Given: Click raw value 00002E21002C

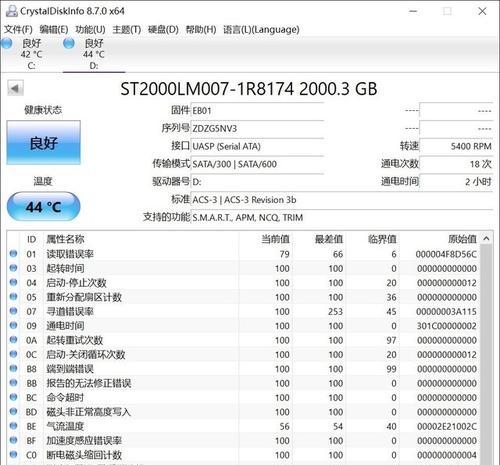Looking at the screenshot, I should point(446,426).
